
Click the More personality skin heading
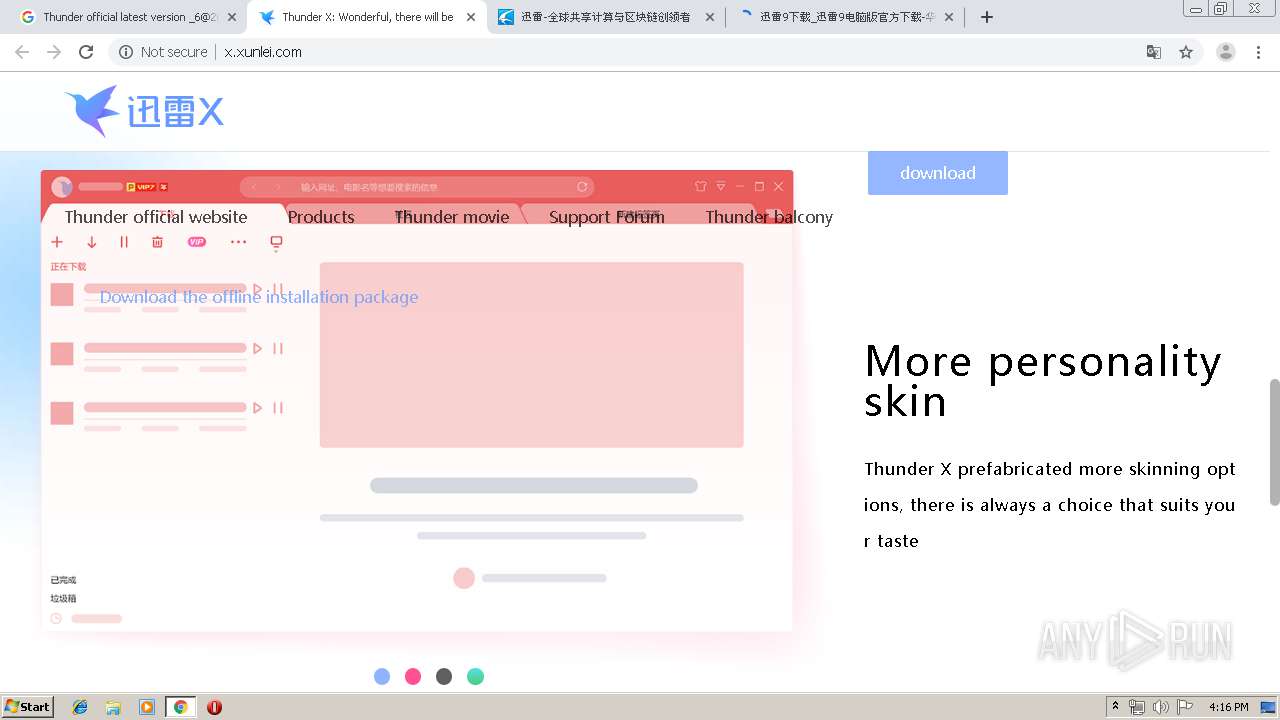click(1043, 381)
